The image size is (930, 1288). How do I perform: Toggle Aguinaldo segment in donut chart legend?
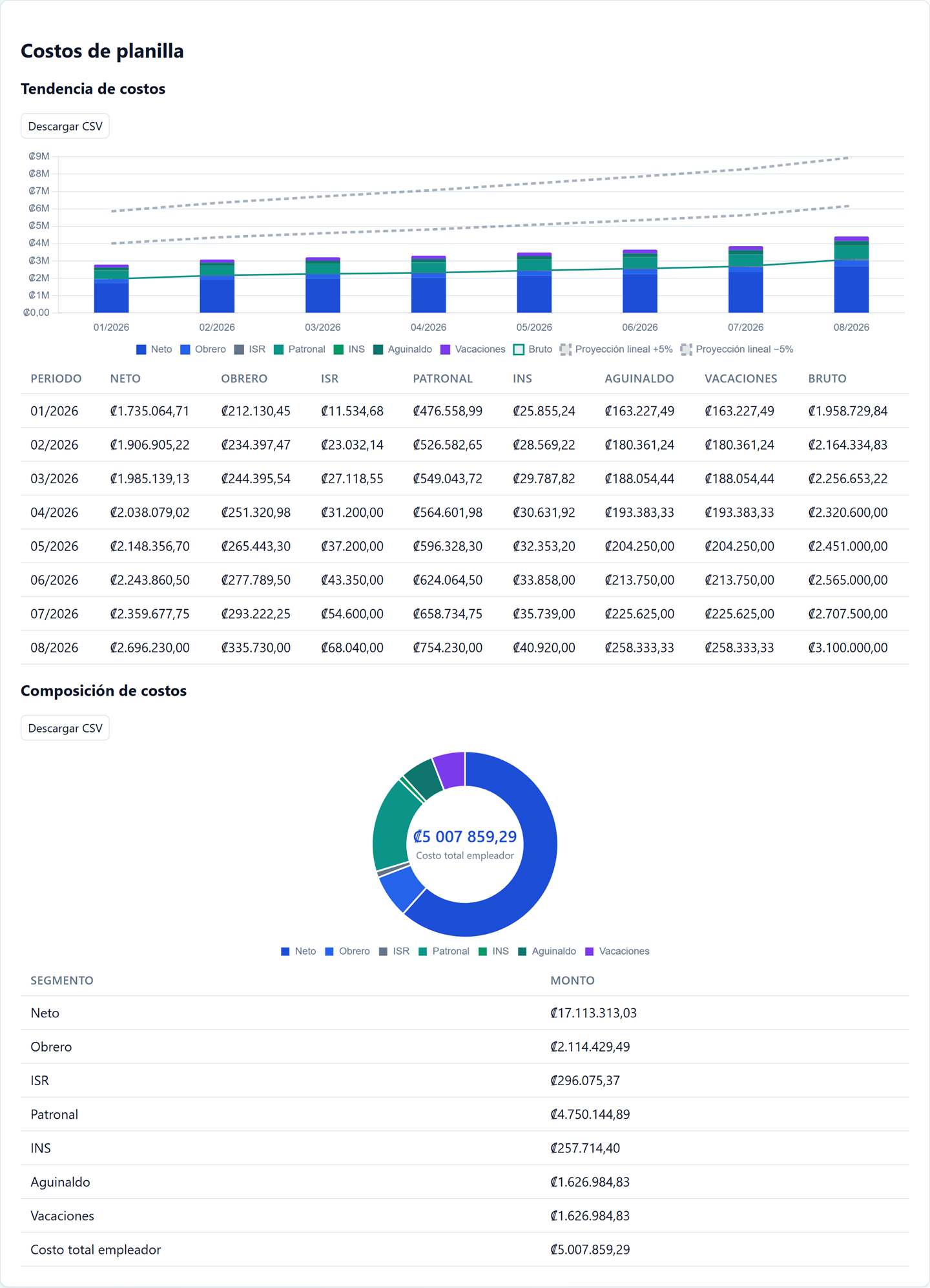(x=547, y=951)
